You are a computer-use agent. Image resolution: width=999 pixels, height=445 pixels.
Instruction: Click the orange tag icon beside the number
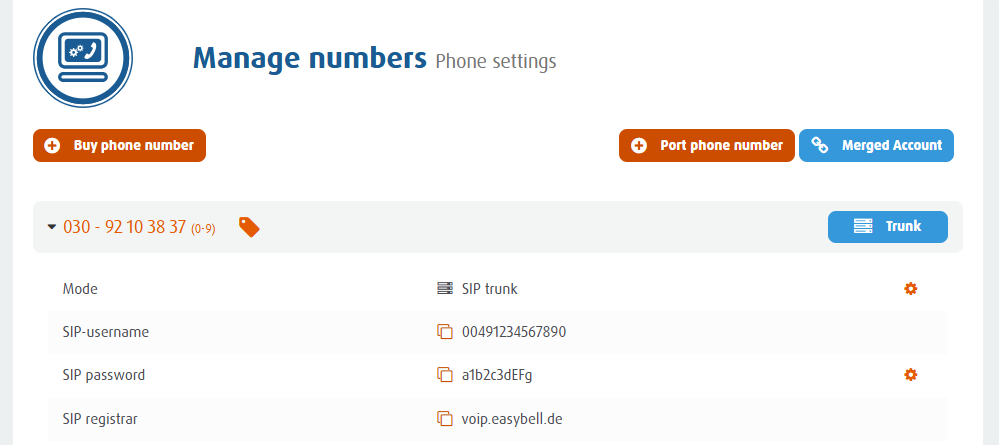pos(249,226)
